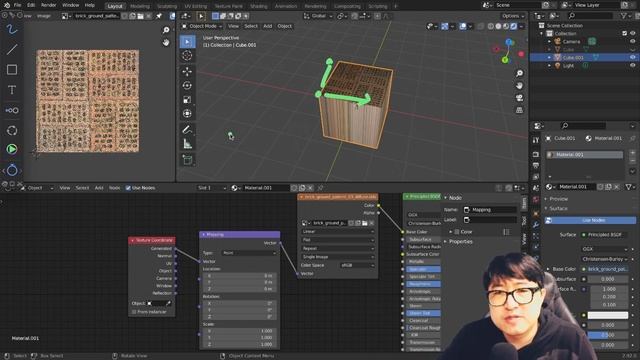Click the green Y axis on navigation gizmo

pos(505,60)
